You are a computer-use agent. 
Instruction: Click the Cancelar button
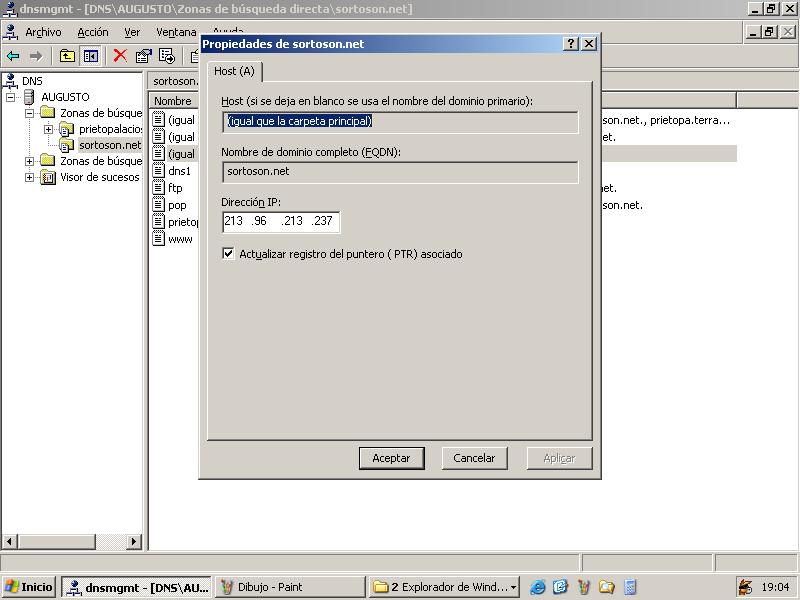(x=474, y=458)
